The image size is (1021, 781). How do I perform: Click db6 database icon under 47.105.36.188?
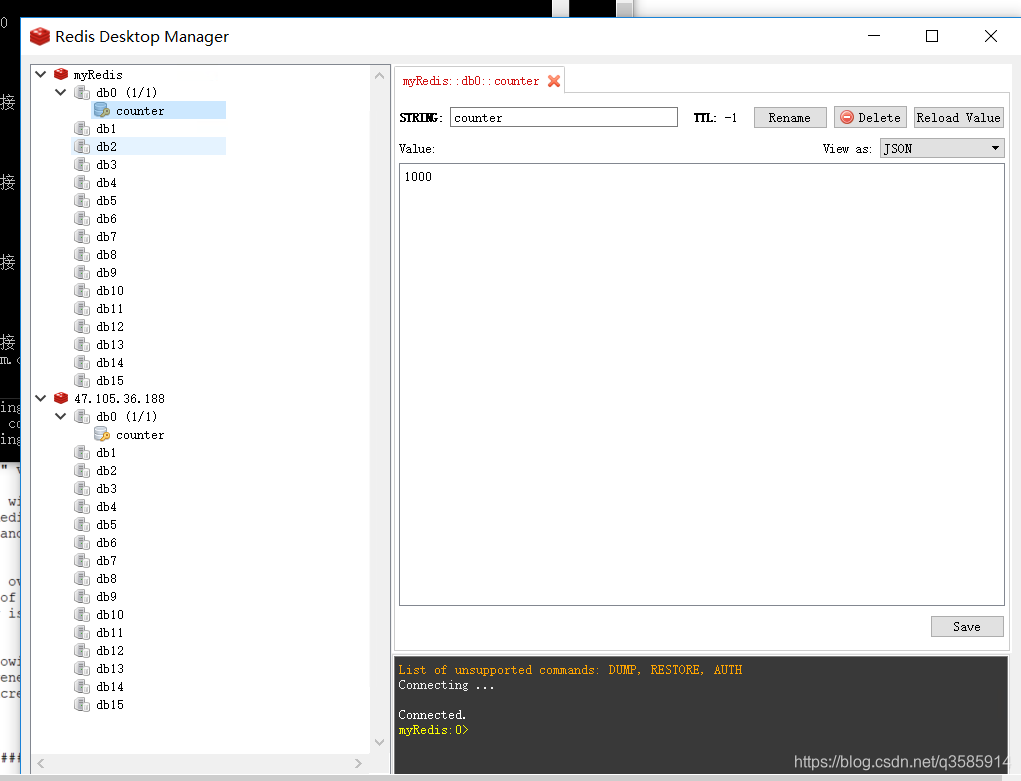(82, 543)
